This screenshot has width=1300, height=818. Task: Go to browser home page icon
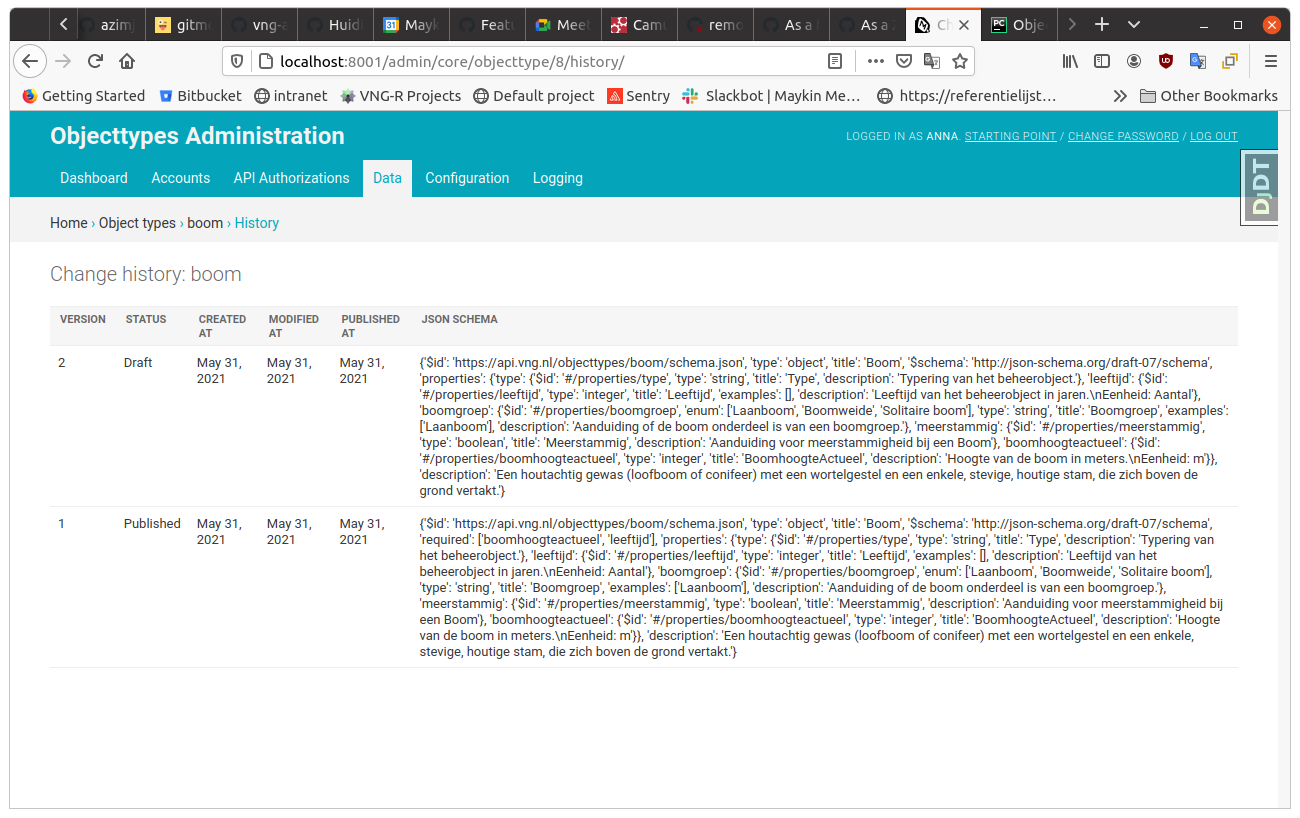(127, 61)
